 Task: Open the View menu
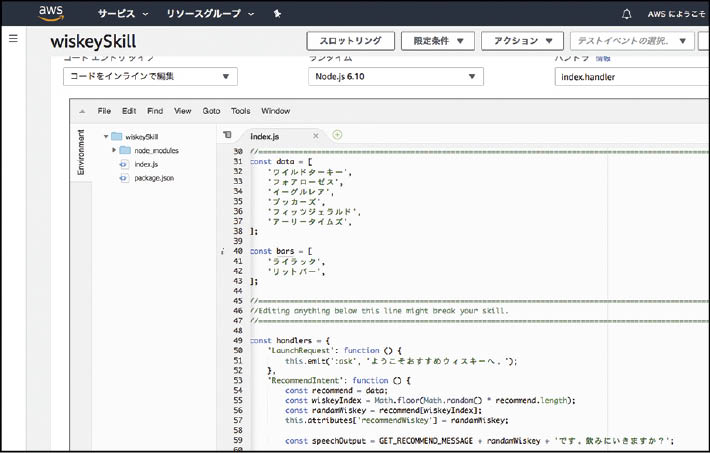pos(183,111)
